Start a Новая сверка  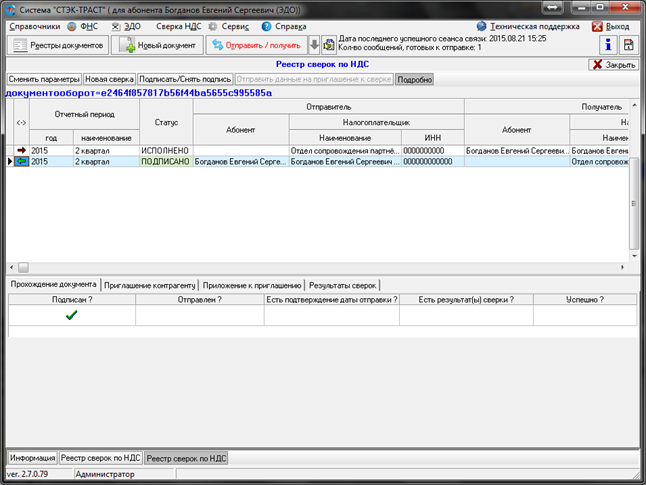point(109,79)
